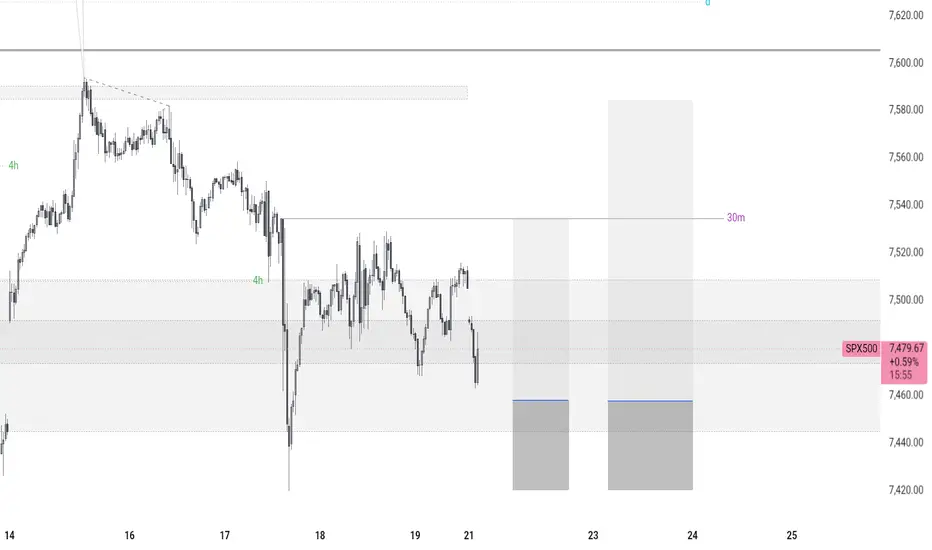Click date 25 on time axis
Viewport: 932px width, 550px height.
click(792, 535)
